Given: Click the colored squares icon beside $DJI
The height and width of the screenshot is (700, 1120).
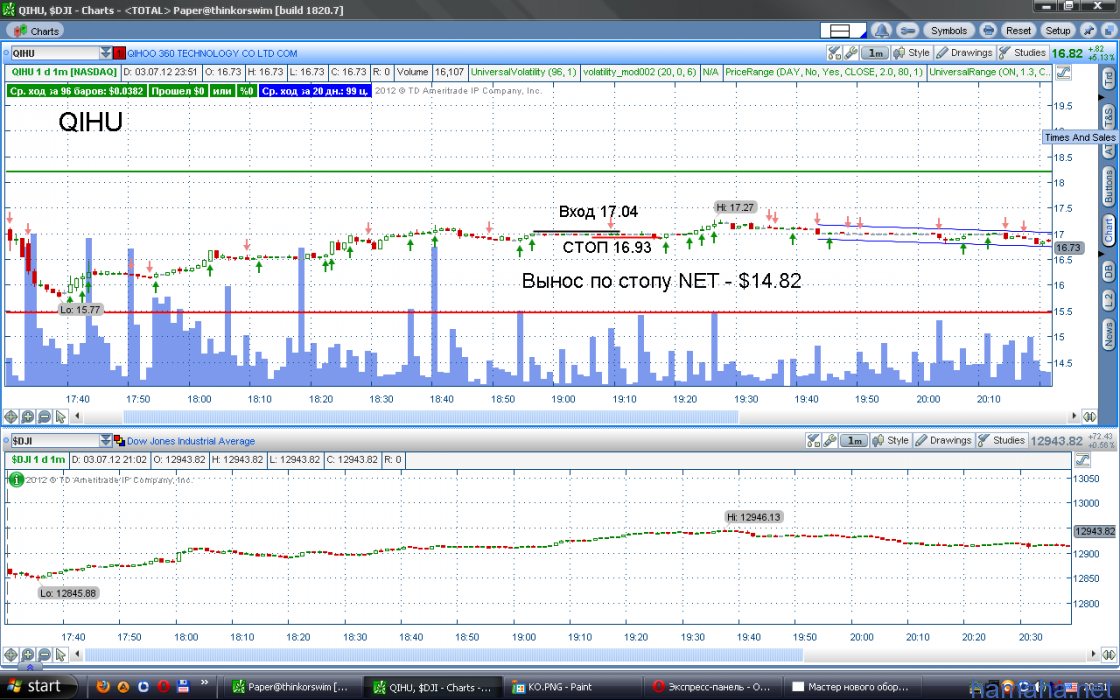Looking at the screenshot, I should 119,441.
